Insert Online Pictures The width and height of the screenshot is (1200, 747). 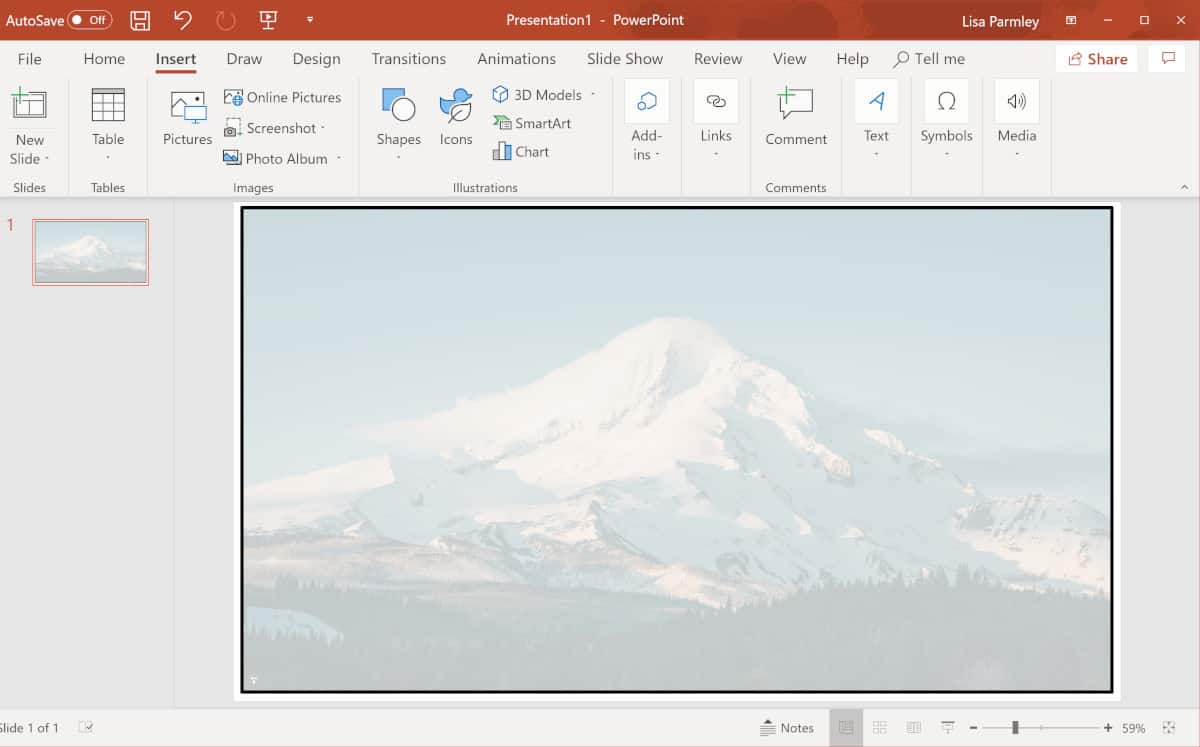(283, 97)
